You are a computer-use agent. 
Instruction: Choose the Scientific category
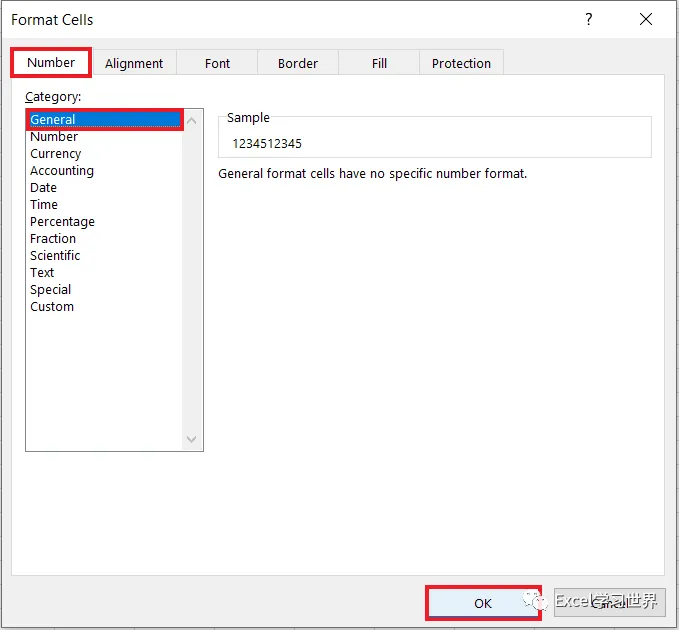[x=105, y=255]
